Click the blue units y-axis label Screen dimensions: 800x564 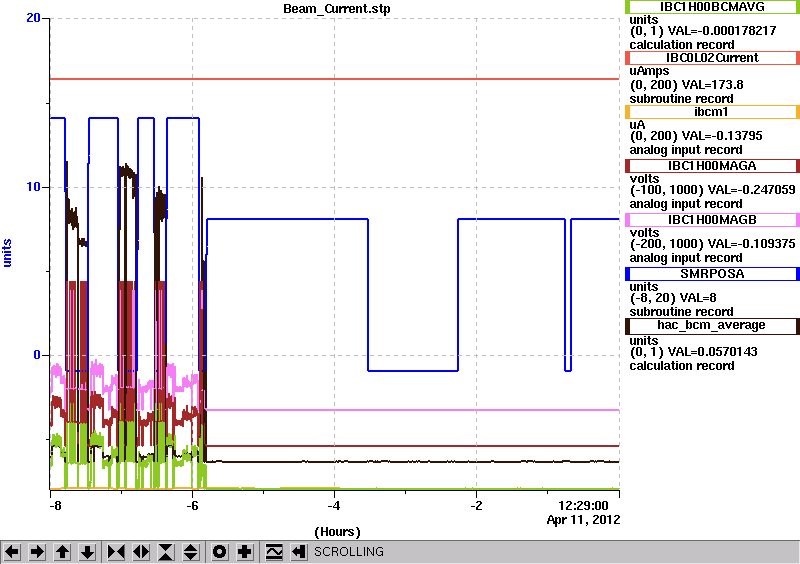(7, 253)
